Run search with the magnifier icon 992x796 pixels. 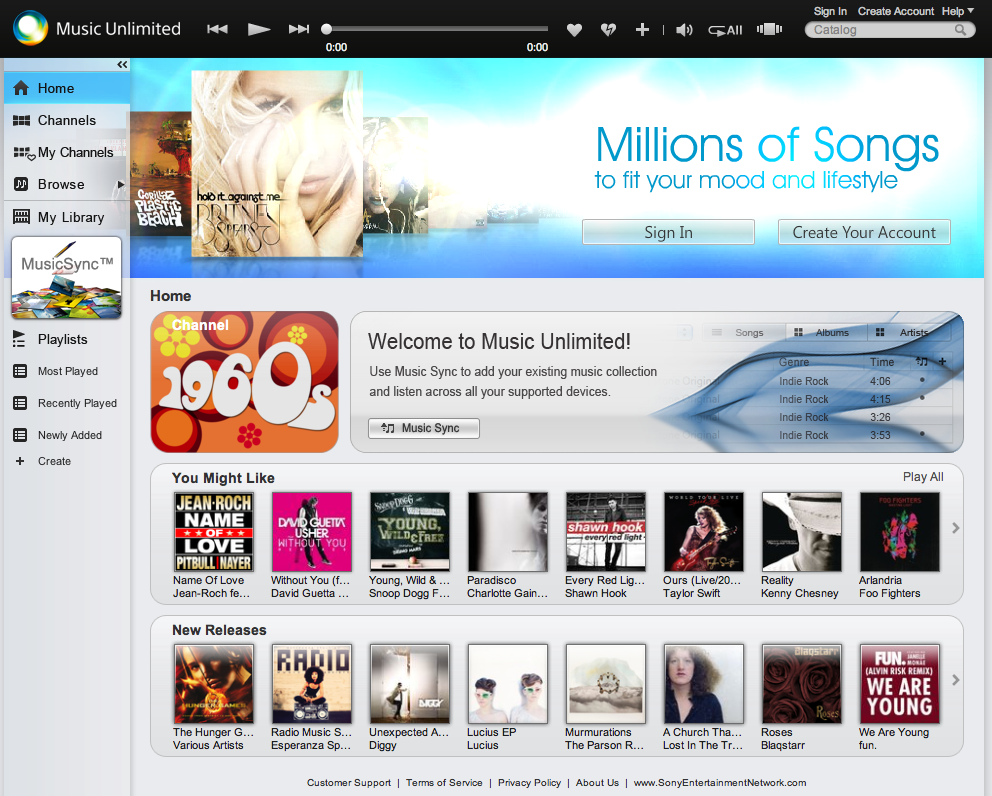pos(960,30)
